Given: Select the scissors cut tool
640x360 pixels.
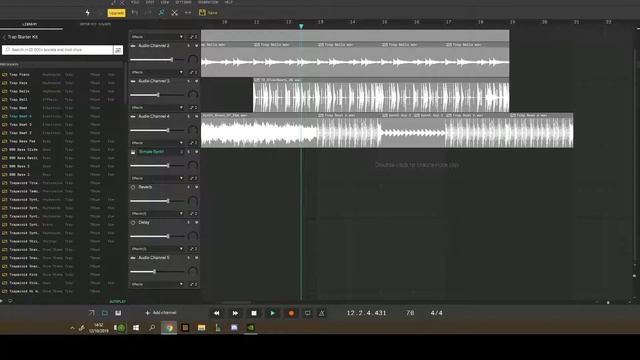Looking at the screenshot, I should coord(175,13).
